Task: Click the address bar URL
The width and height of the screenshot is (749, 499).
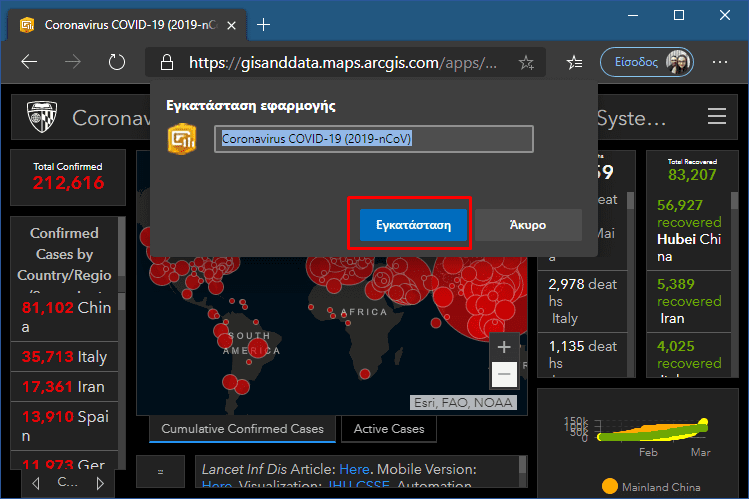Action: (x=342, y=63)
